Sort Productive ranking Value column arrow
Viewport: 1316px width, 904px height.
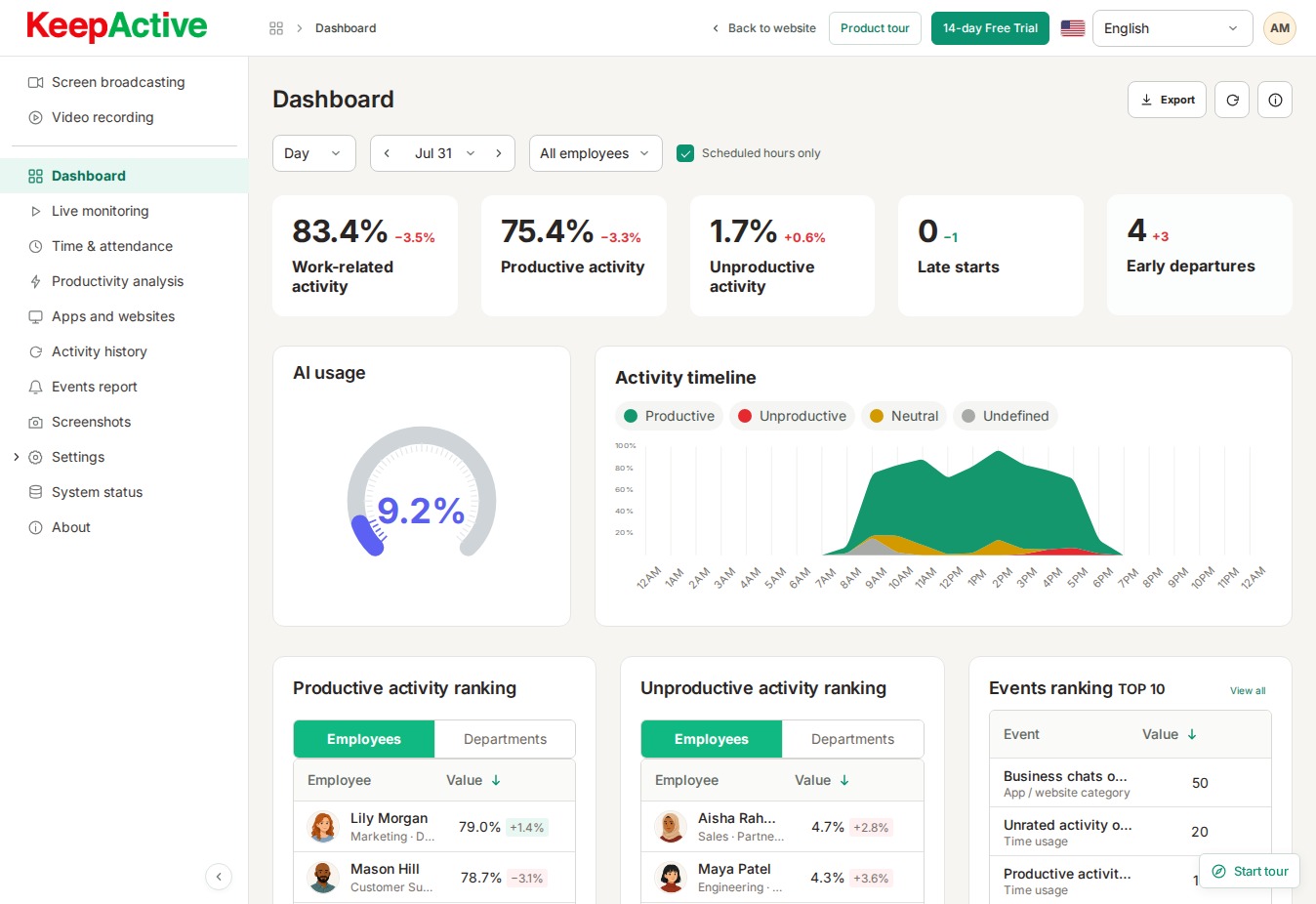pos(496,780)
